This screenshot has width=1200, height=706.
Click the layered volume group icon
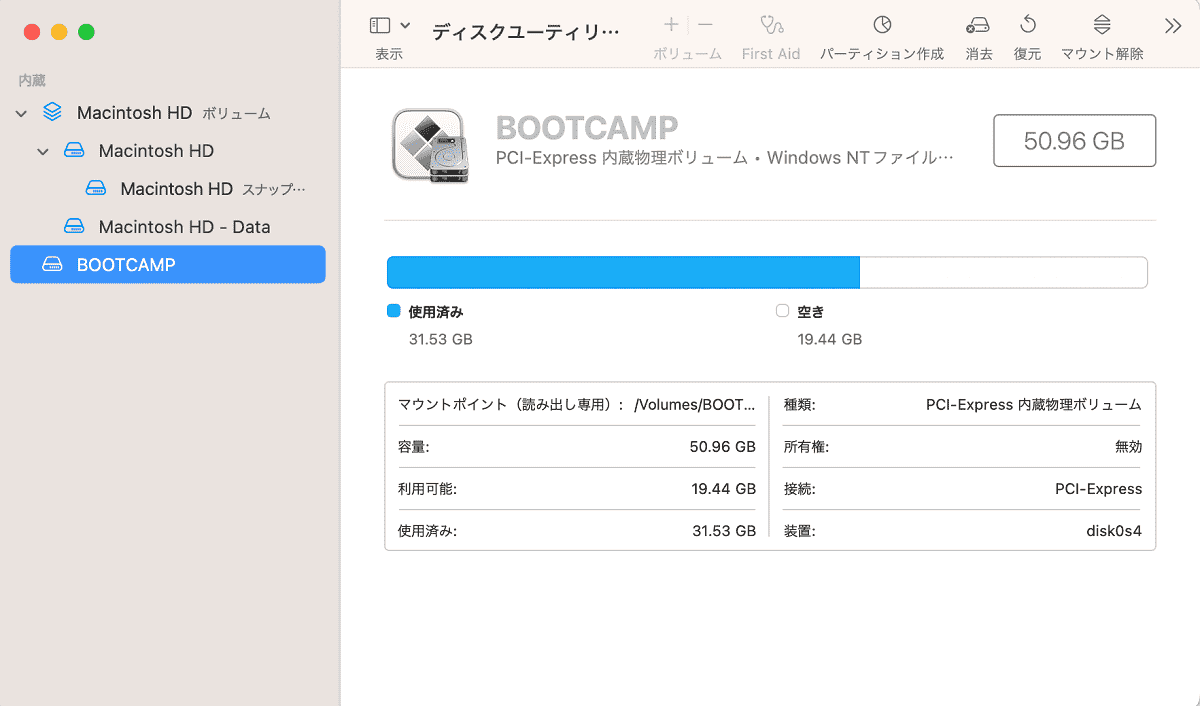point(53,113)
